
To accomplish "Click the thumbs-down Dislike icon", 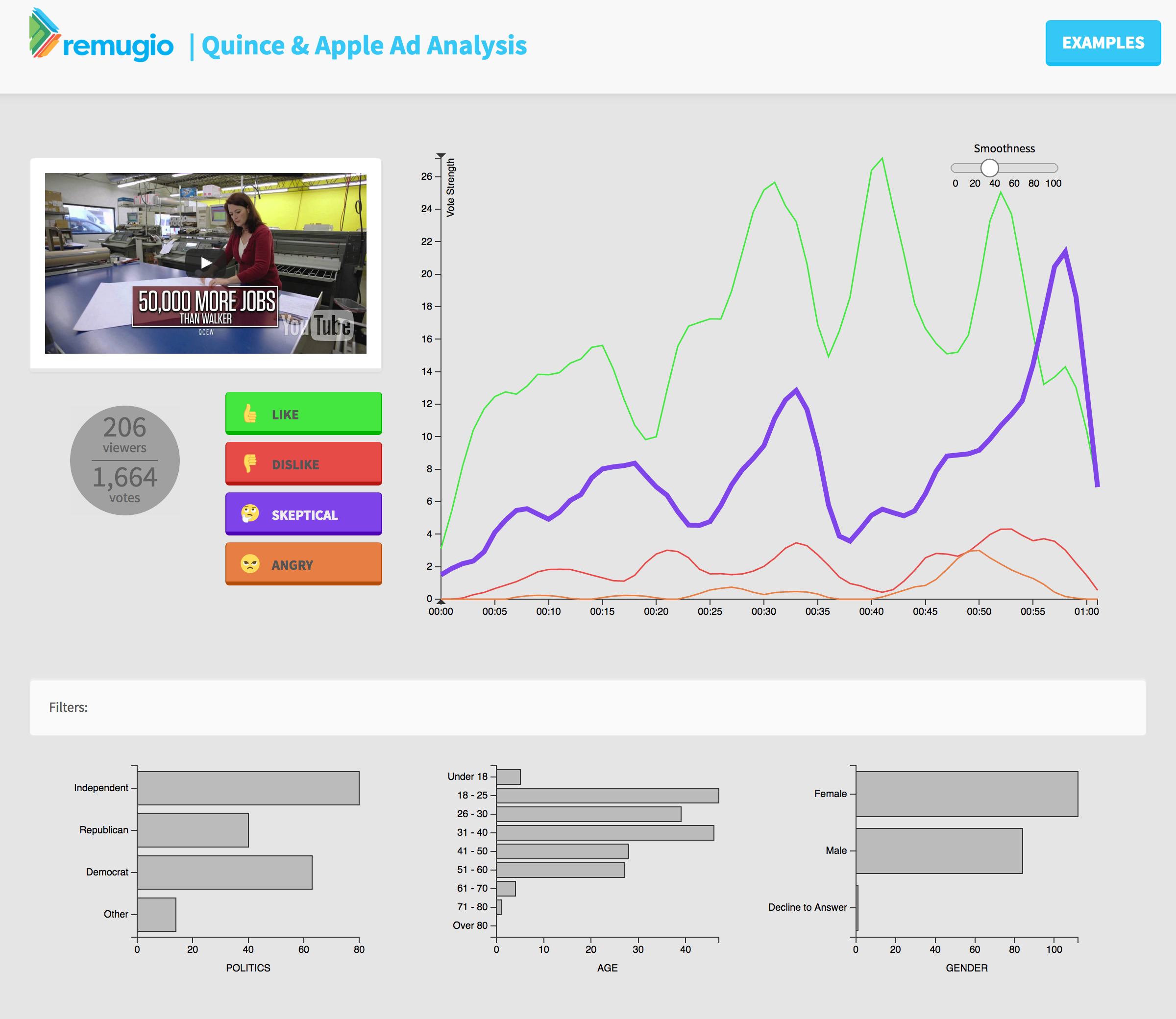I will click(250, 463).
